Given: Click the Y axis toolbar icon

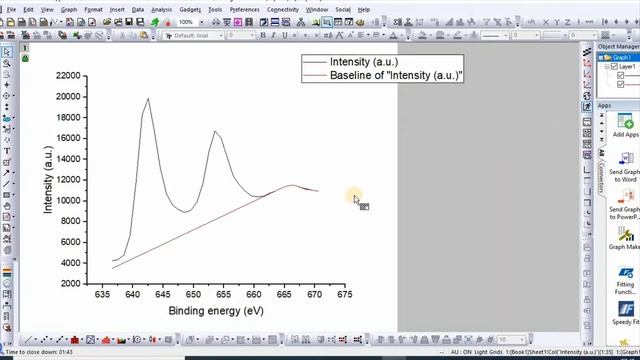Looking at the screenshot, I should [557, 22].
